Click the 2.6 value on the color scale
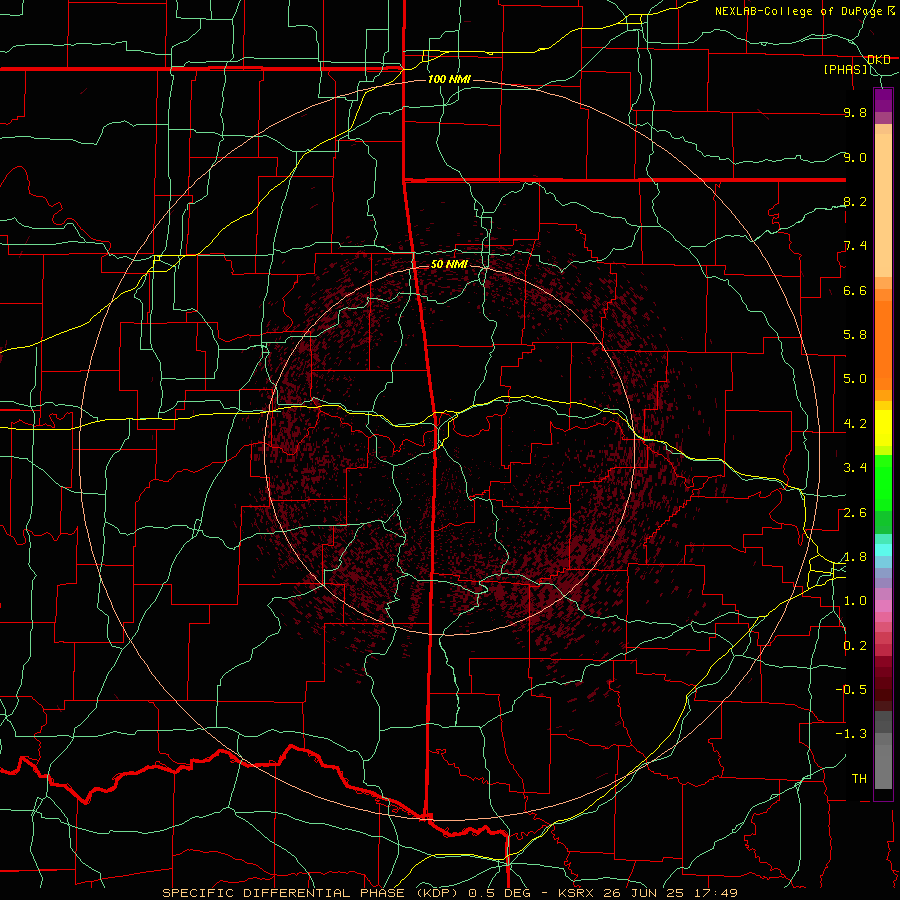The height and width of the screenshot is (900, 900). (855, 513)
